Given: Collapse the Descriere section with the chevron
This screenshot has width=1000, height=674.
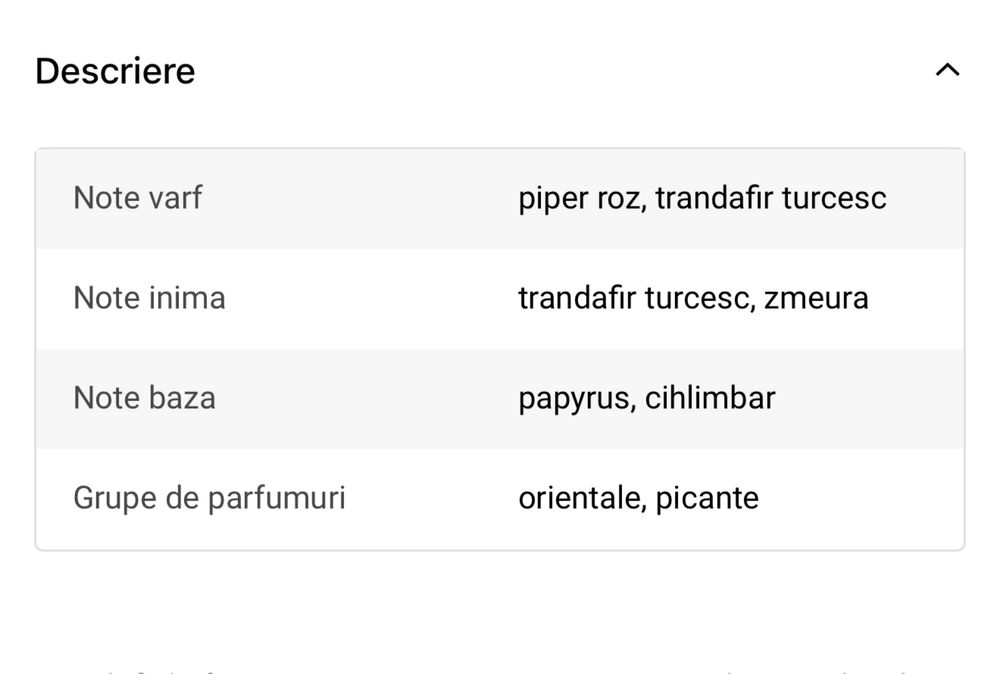Looking at the screenshot, I should (x=947, y=71).
